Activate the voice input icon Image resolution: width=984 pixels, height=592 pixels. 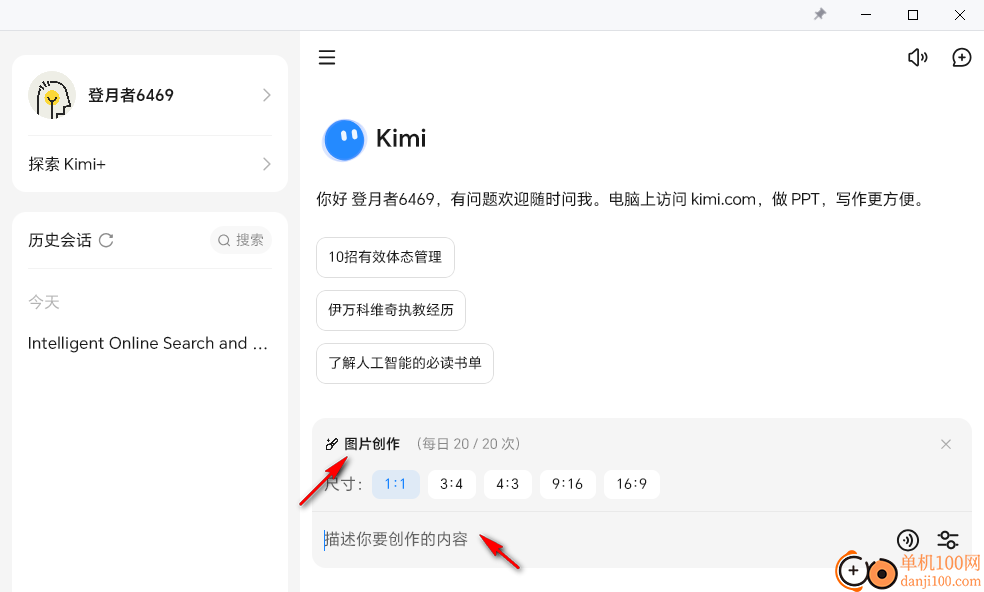point(907,540)
